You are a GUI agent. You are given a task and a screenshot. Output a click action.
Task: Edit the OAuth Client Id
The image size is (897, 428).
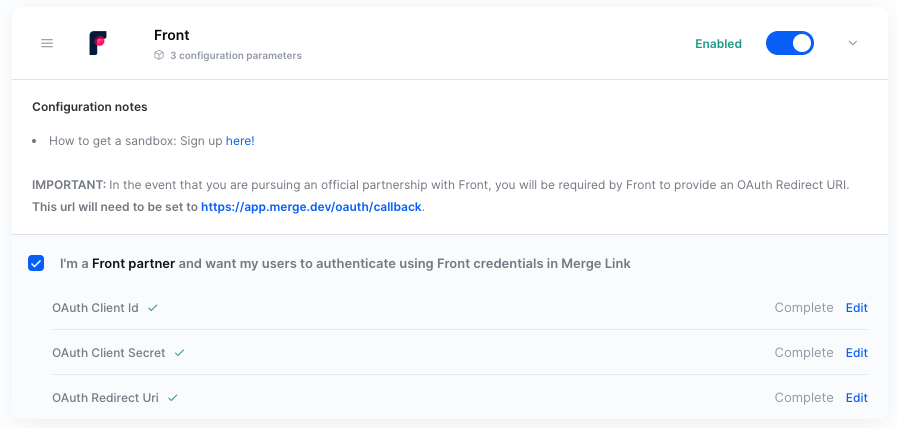pyautogui.click(x=856, y=308)
